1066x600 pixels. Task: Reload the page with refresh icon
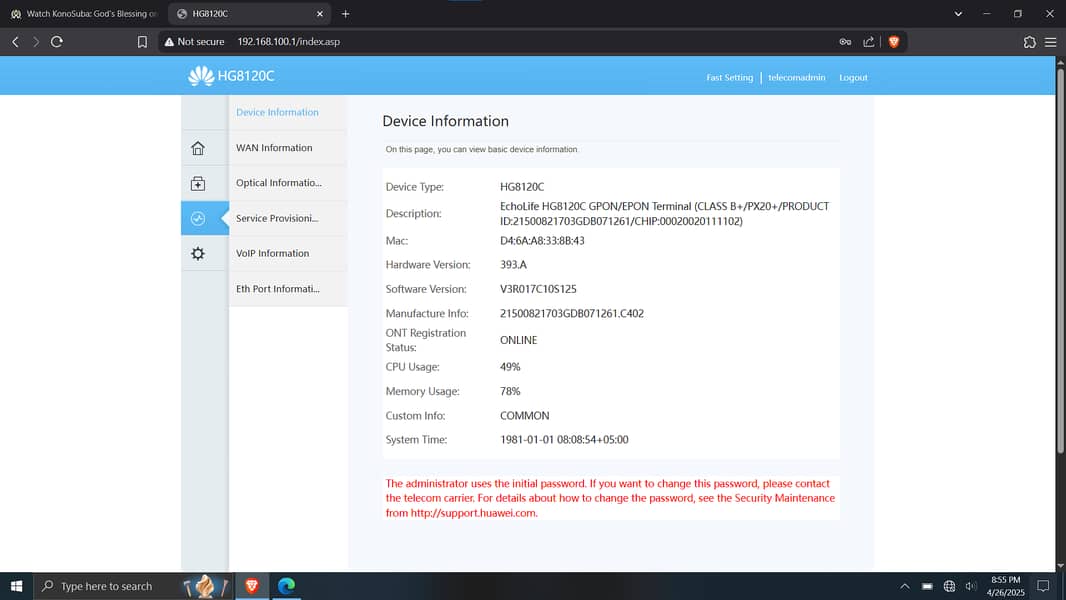[57, 41]
